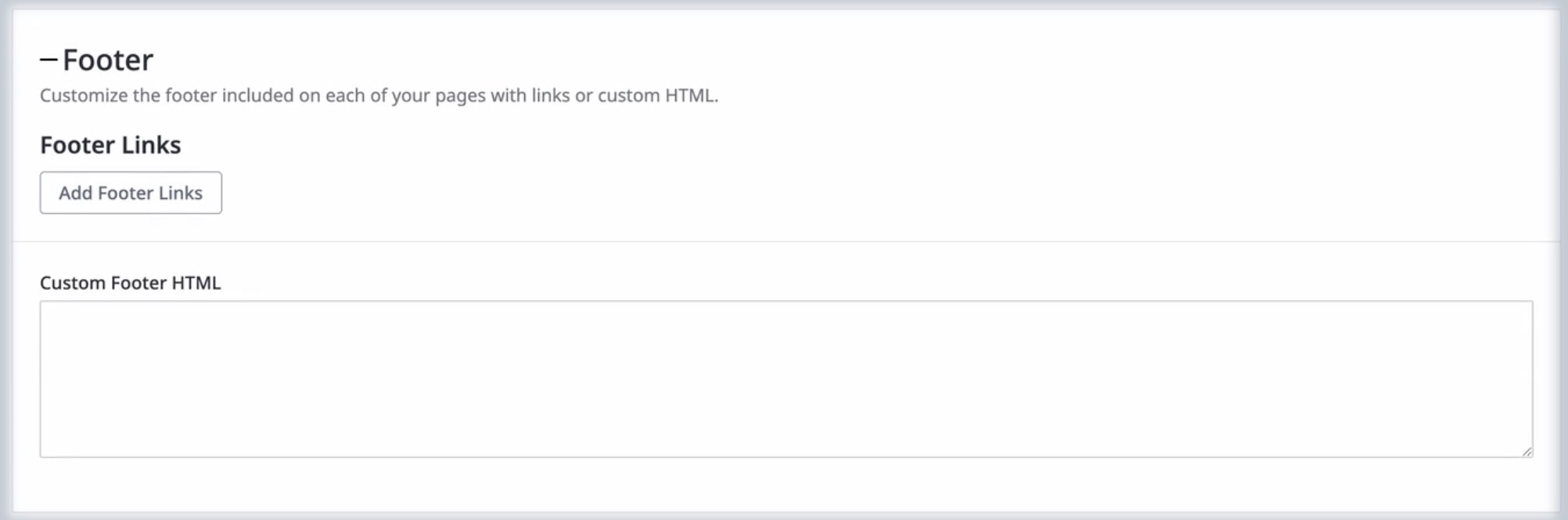Viewport: 1568px width, 520px height.
Task: Click "Footer" in the Footer Links subheading
Action: (77, 145)
